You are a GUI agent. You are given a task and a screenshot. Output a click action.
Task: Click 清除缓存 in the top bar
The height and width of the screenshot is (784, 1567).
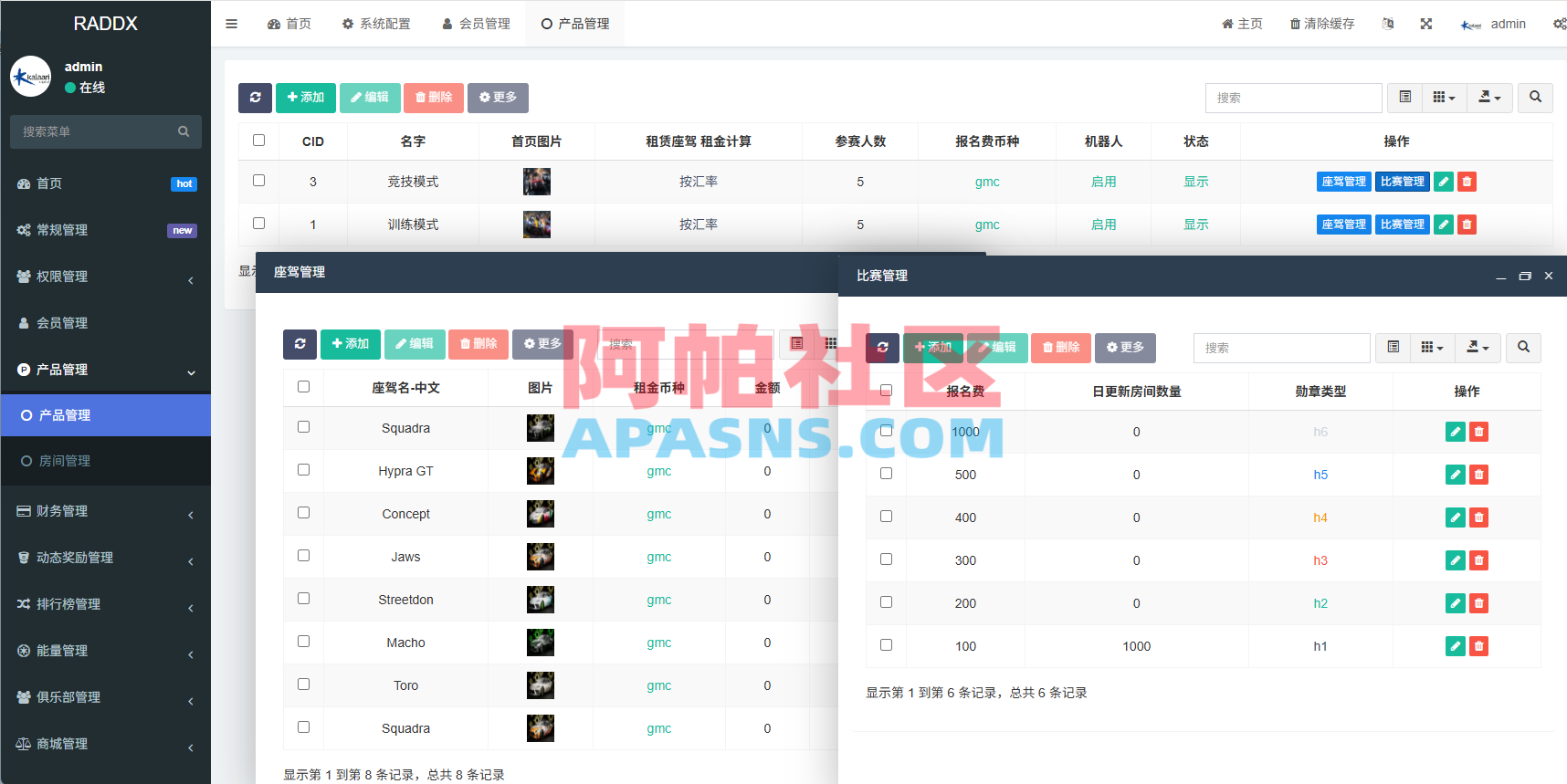point(1322,24)
